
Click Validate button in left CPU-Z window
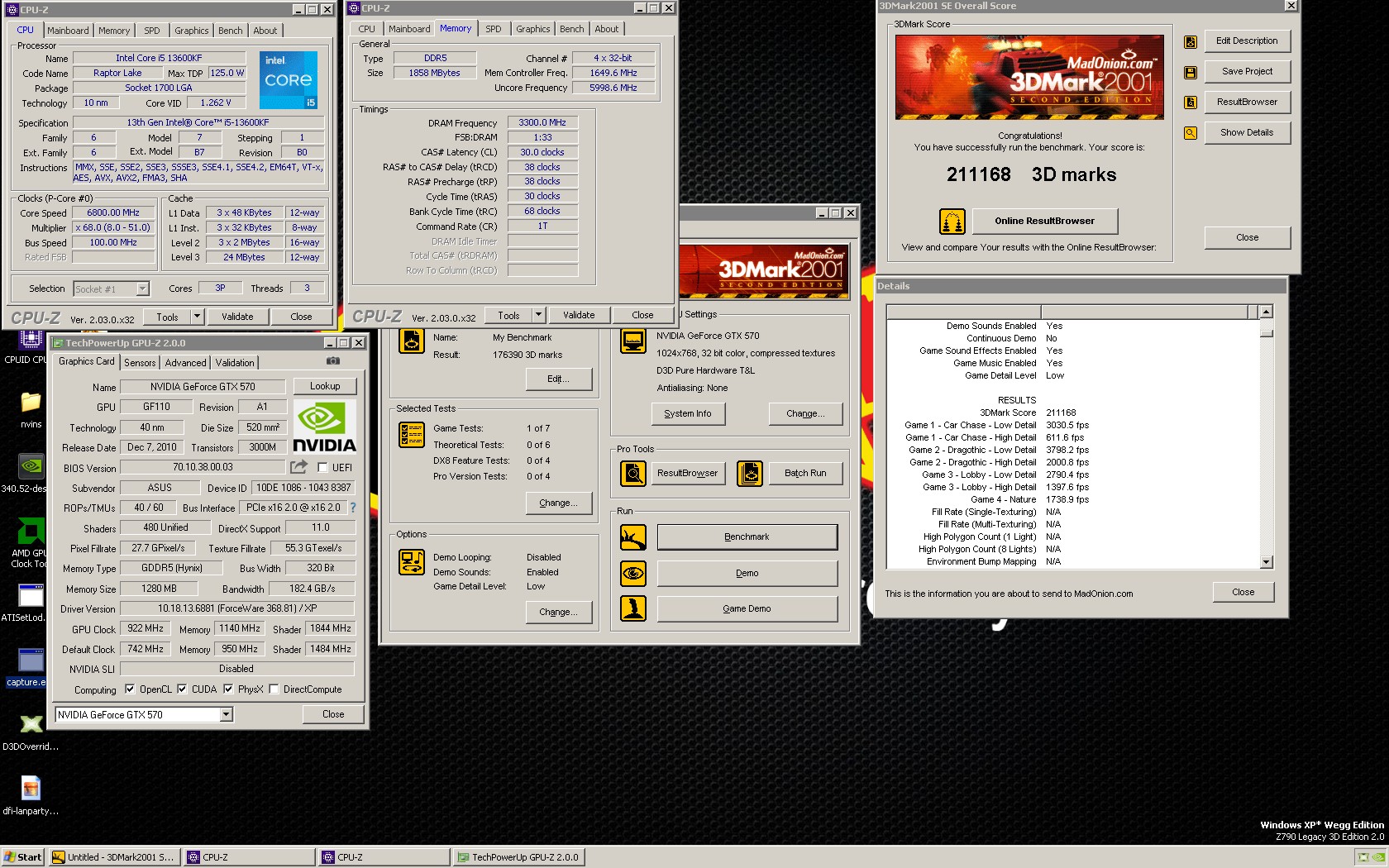coord(237,317)
